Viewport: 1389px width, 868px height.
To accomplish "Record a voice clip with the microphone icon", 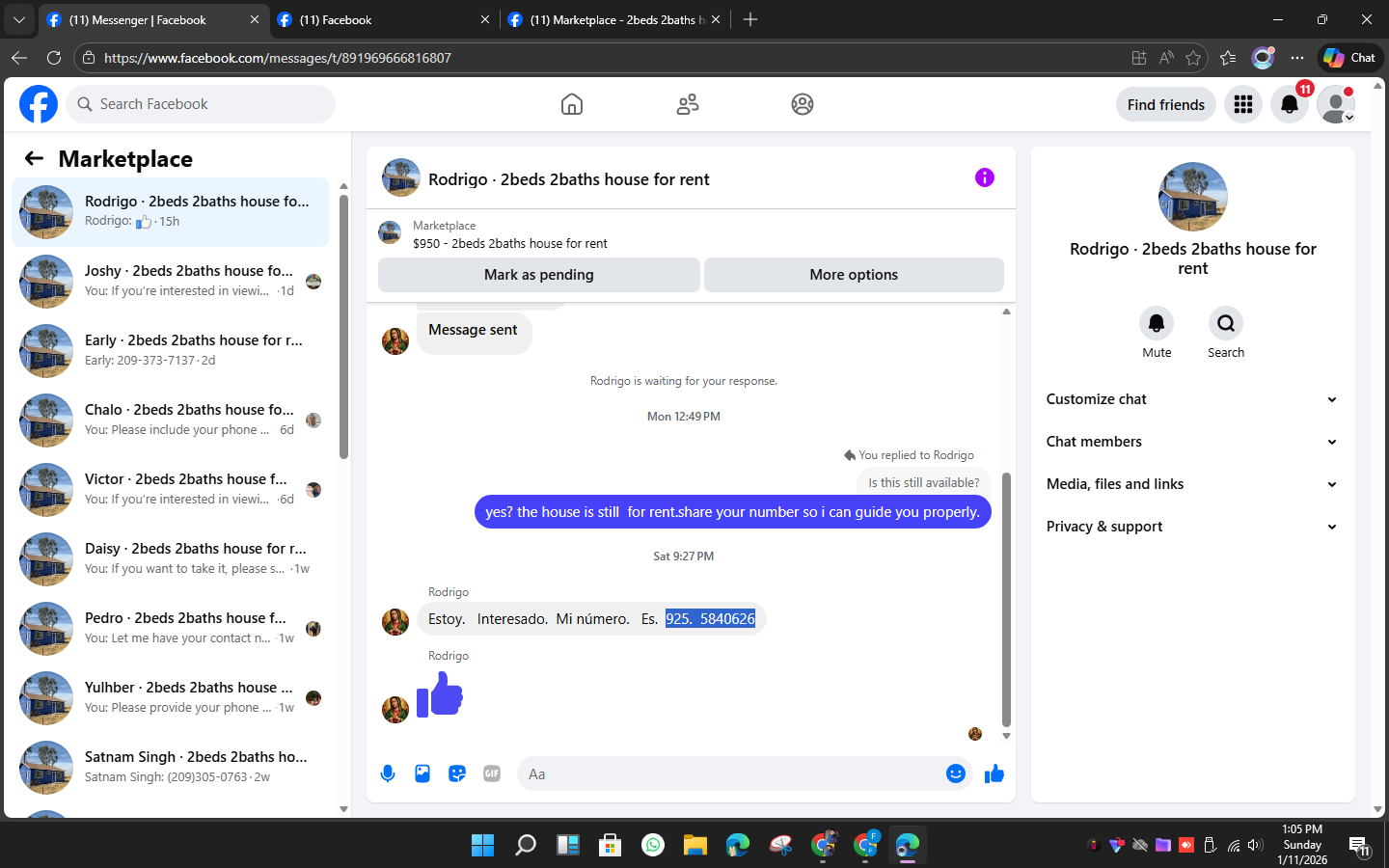I will pos(388,773).
